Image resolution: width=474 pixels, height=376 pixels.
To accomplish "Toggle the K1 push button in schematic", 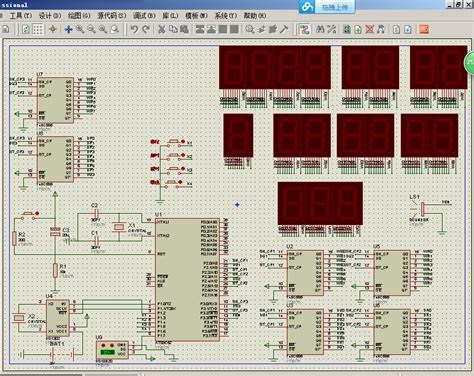I will coord(173,142).
